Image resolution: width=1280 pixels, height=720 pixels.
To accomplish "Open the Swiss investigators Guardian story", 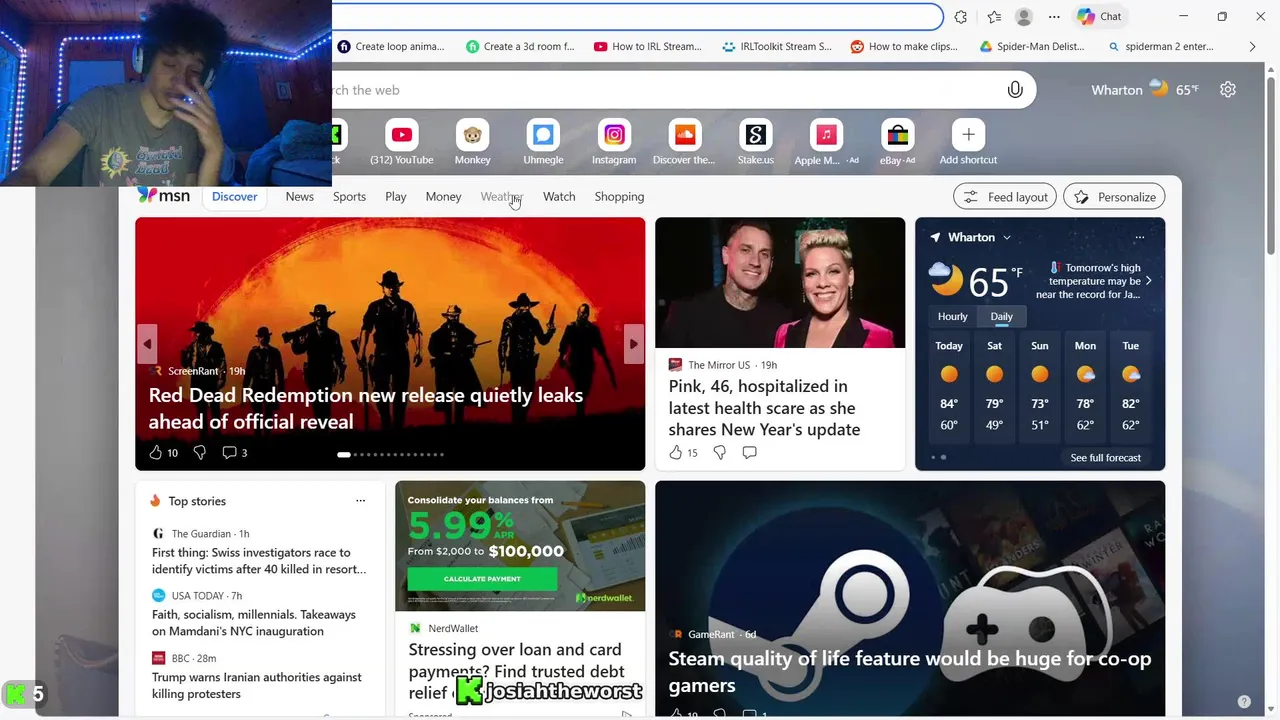I will point(259,561).
